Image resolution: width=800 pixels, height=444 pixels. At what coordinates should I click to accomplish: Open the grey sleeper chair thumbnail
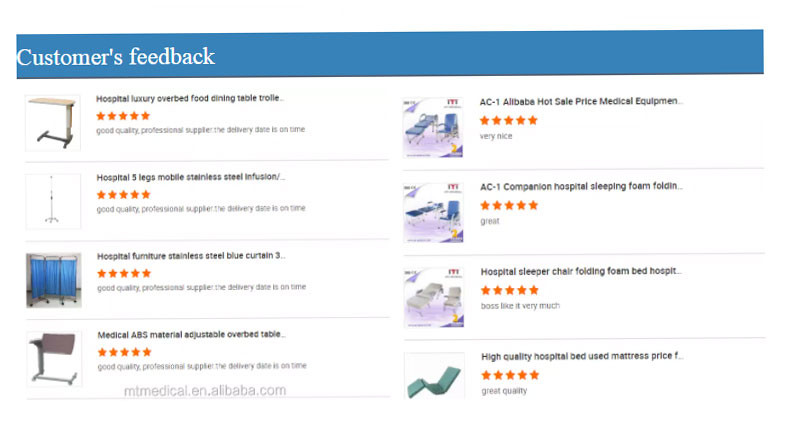(x=434, y=298)
